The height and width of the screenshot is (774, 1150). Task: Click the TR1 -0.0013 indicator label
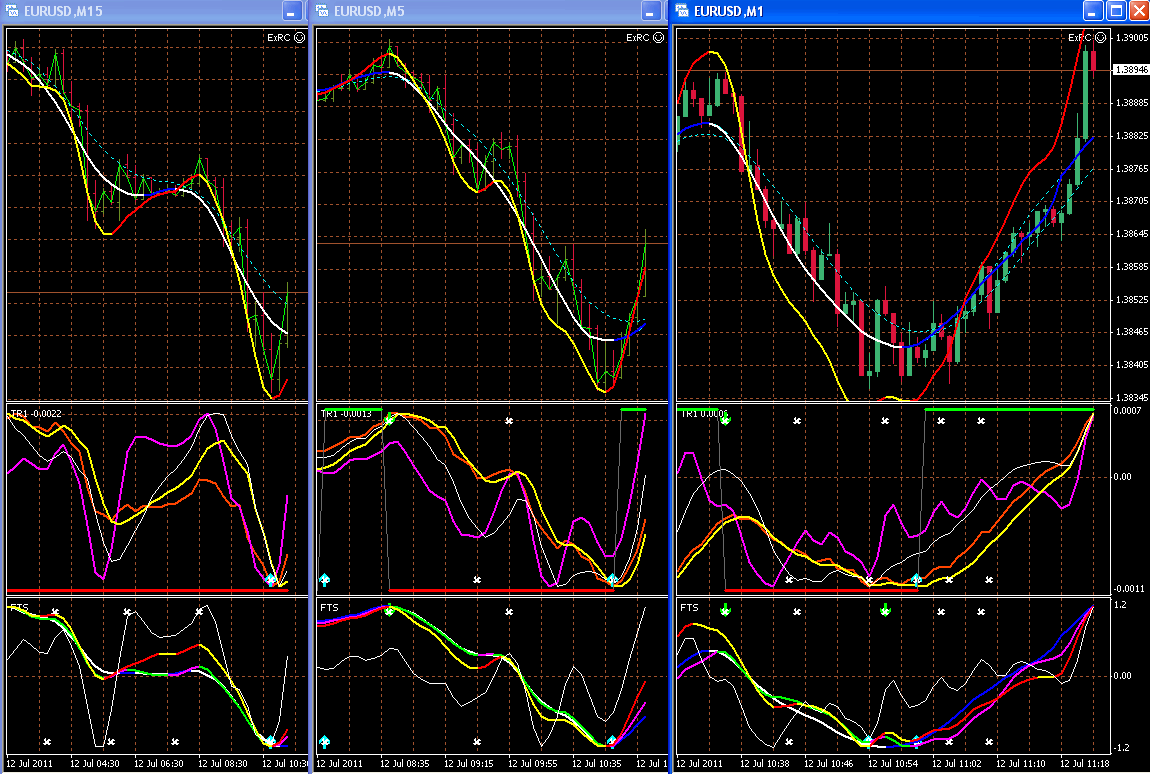346,414
